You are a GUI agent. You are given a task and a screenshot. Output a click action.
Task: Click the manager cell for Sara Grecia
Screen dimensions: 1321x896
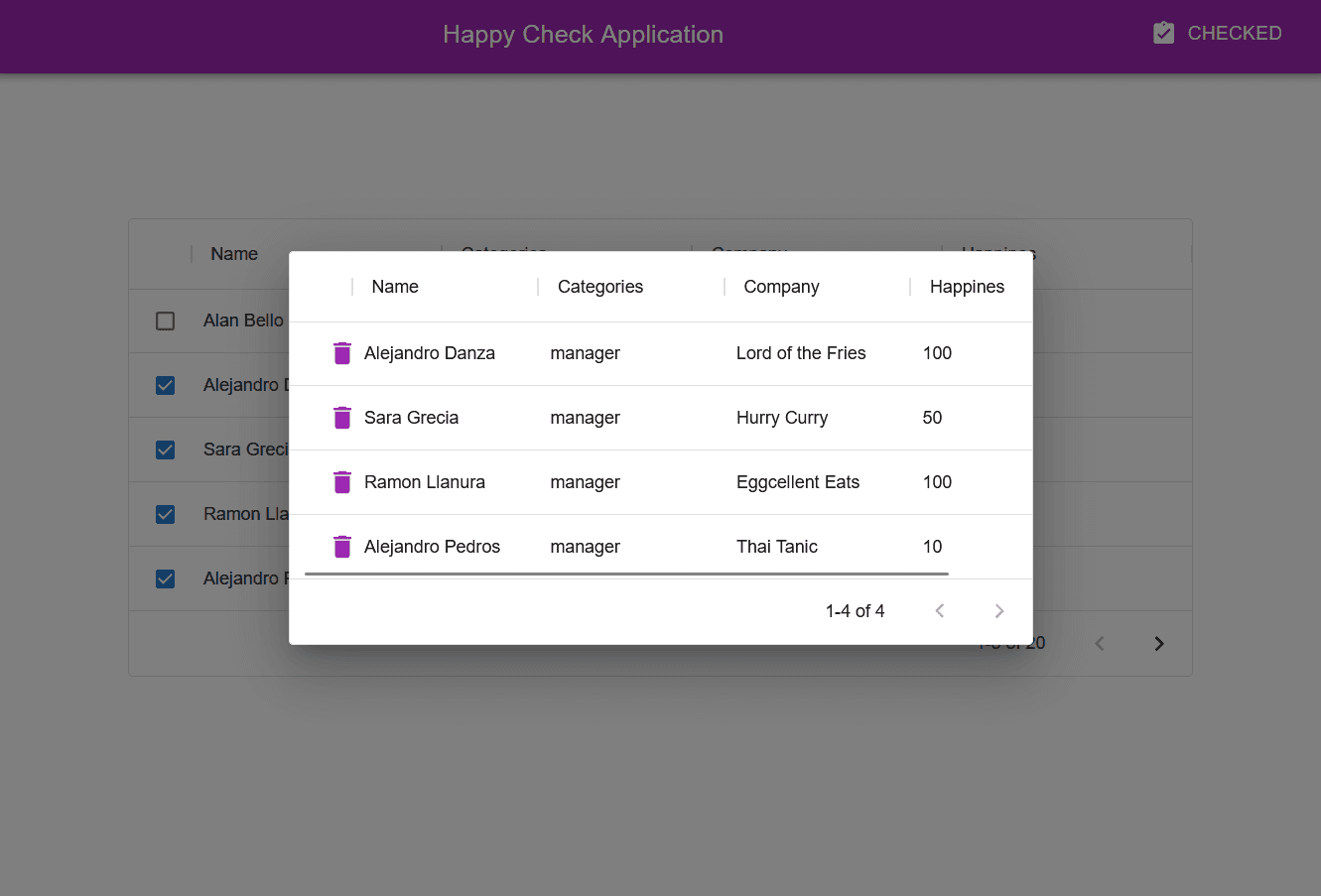click(x=586, y=418)
